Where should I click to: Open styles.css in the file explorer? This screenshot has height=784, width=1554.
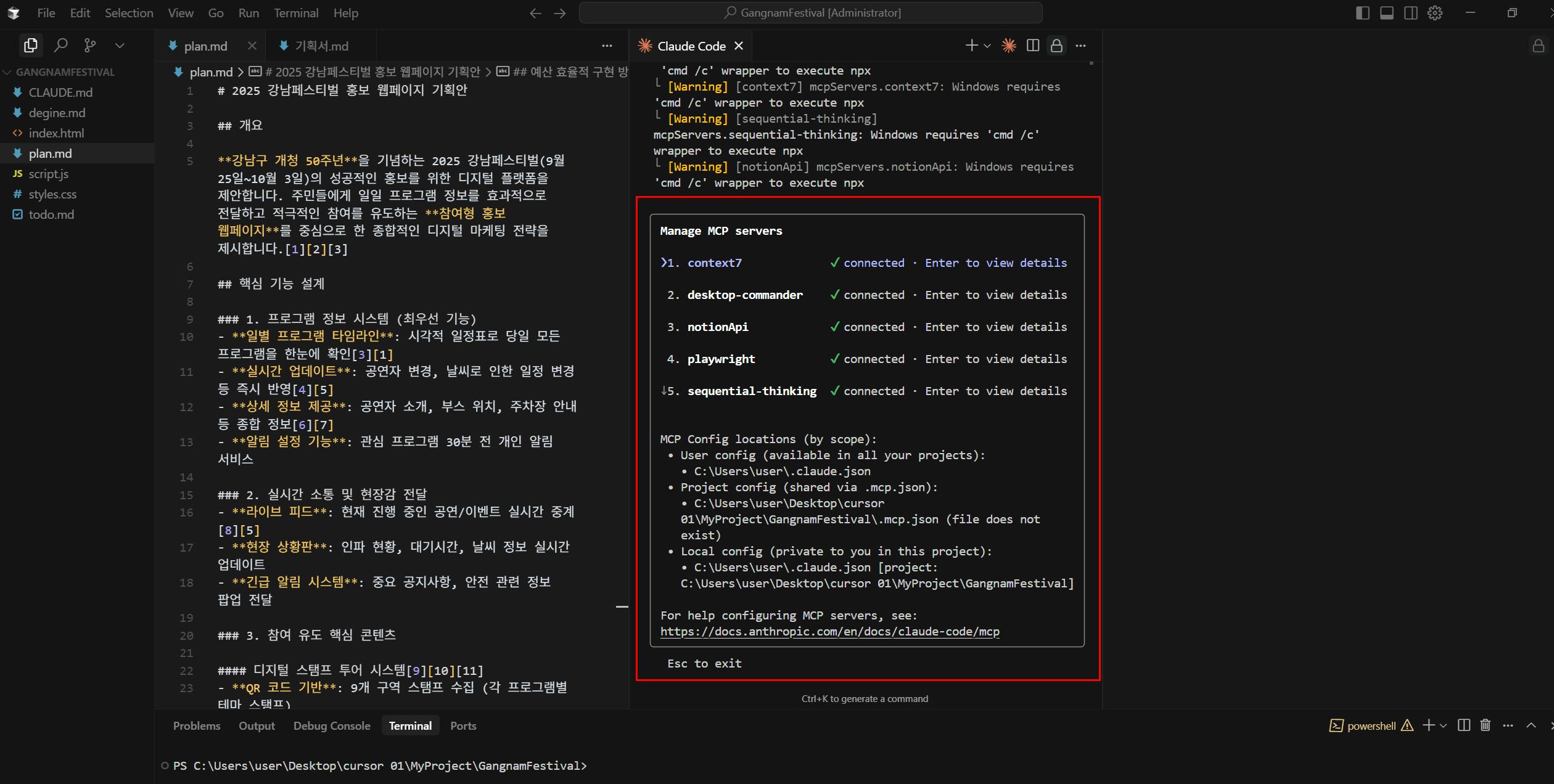click(x=52, y=194)
